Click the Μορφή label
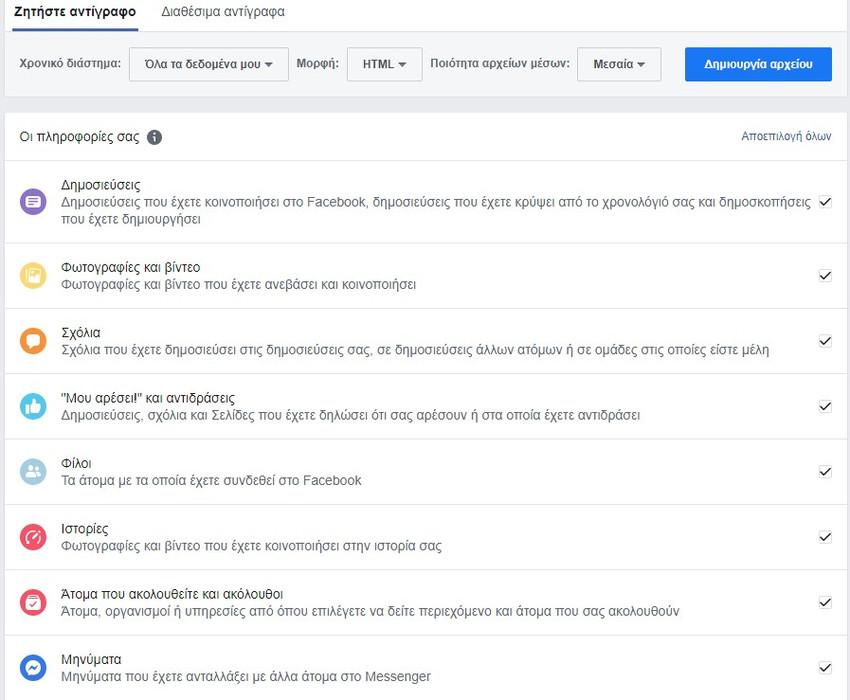The image size is (850, 700). click(x=318, y=63)
